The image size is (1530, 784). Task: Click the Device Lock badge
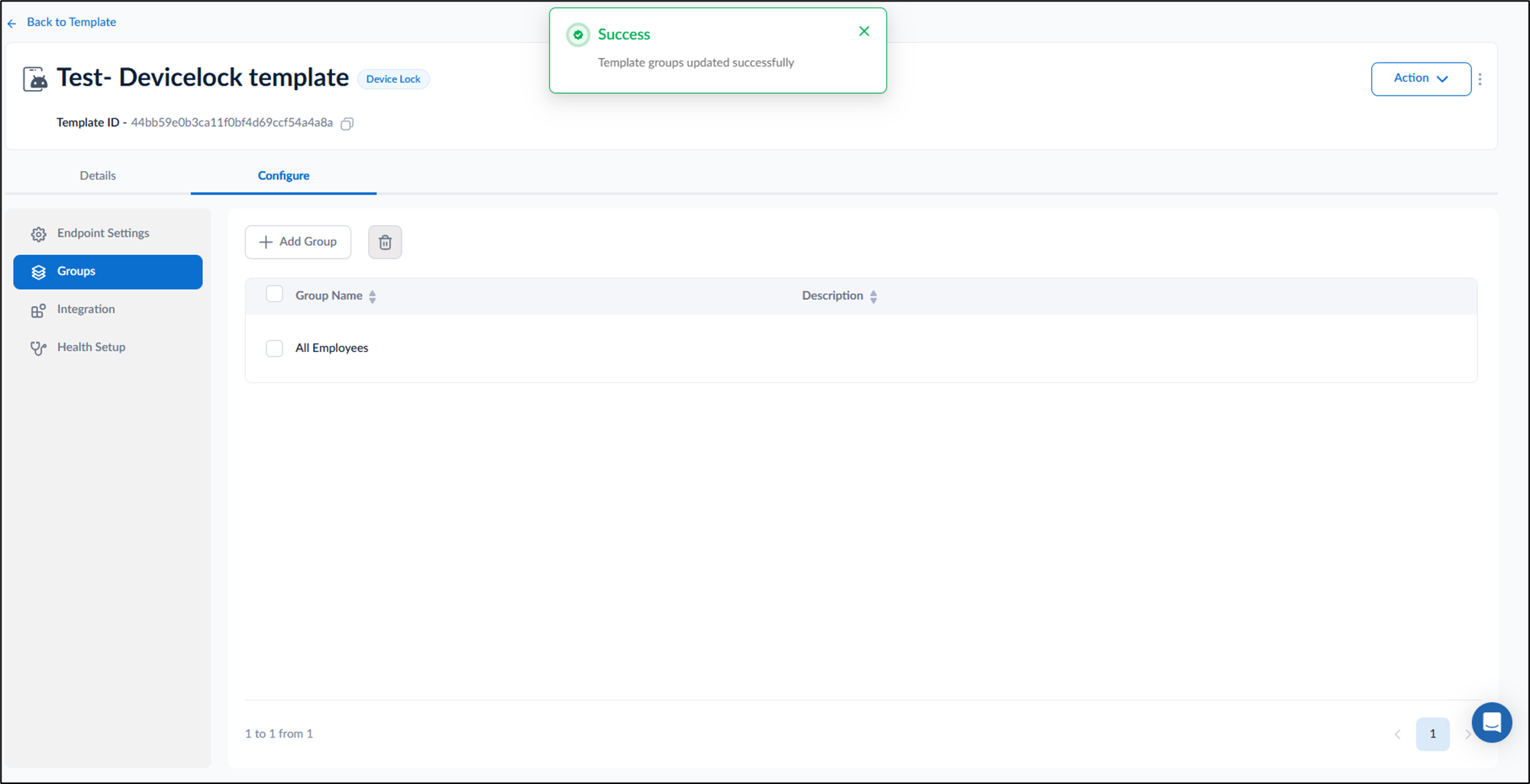click(x=393, y=79)
